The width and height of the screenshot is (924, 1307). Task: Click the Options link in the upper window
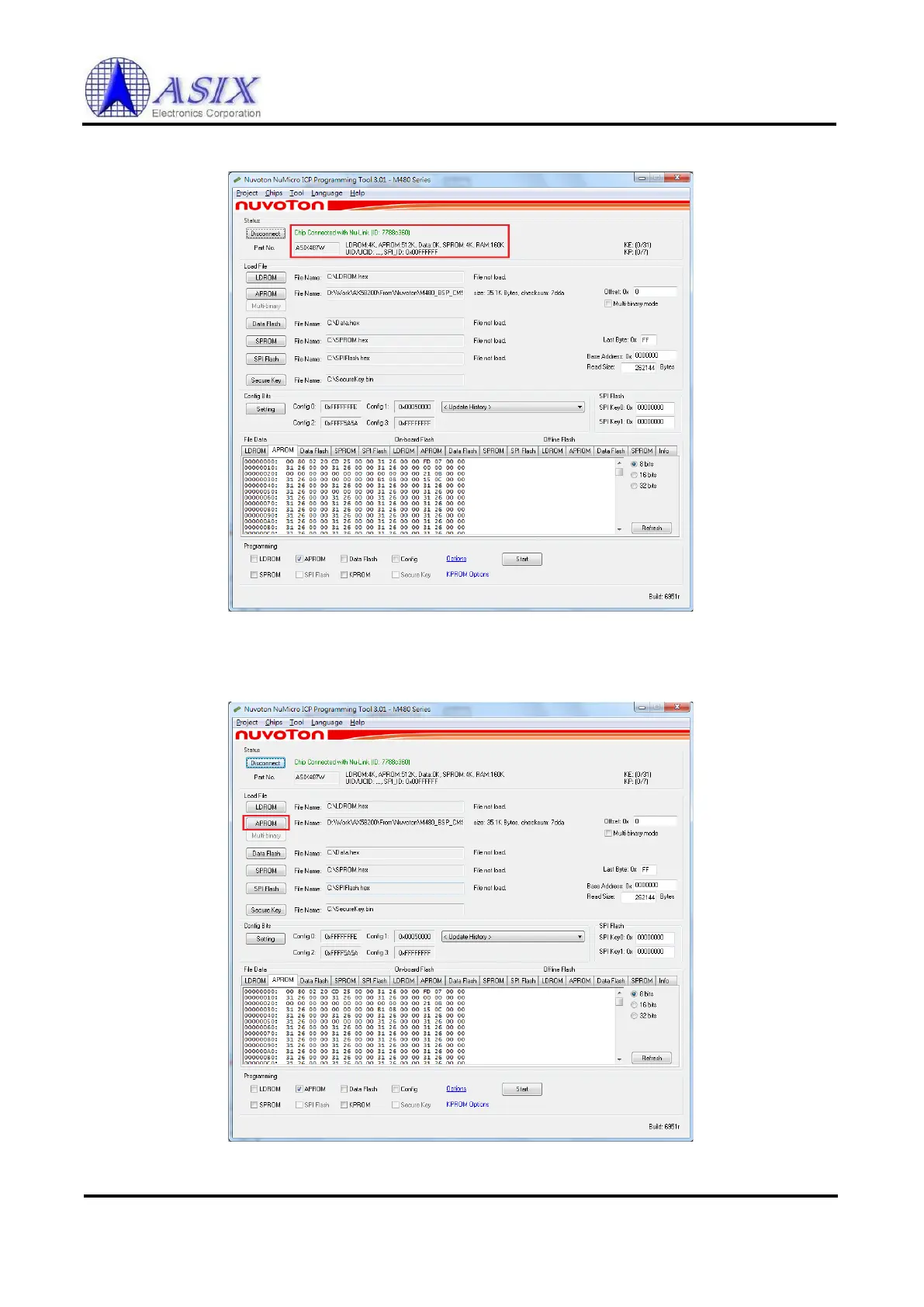coord(456,559)
